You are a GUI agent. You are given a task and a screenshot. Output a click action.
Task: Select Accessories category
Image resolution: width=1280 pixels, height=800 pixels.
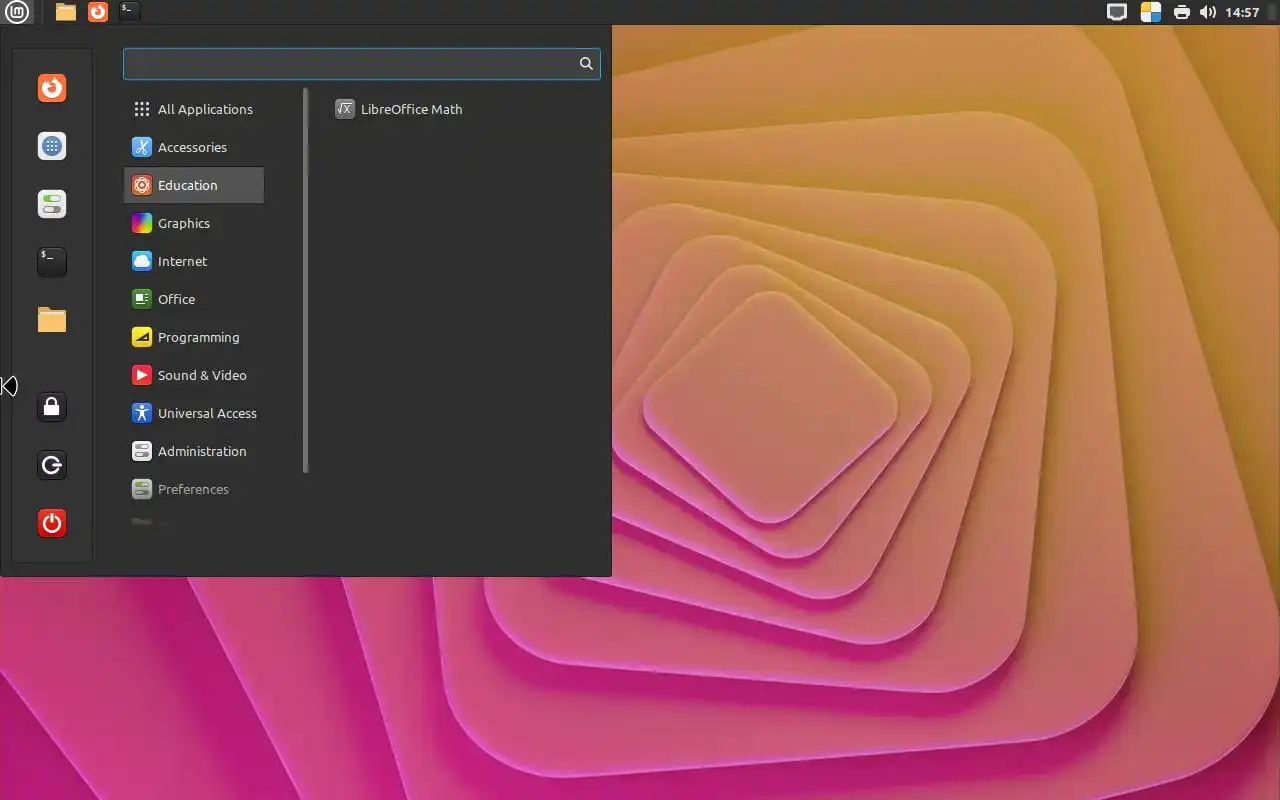(194, 147)
